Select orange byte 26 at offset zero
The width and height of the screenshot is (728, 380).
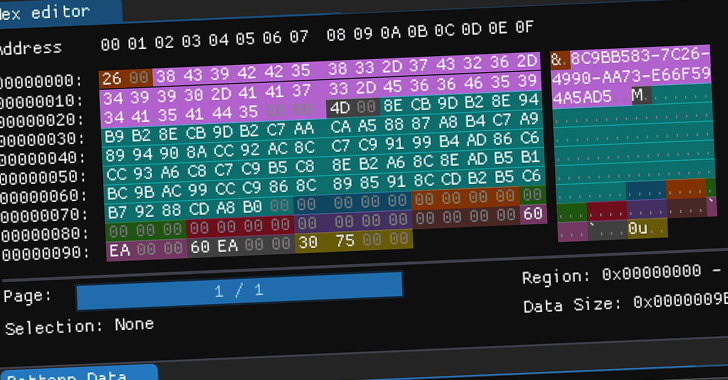[112, 79]
